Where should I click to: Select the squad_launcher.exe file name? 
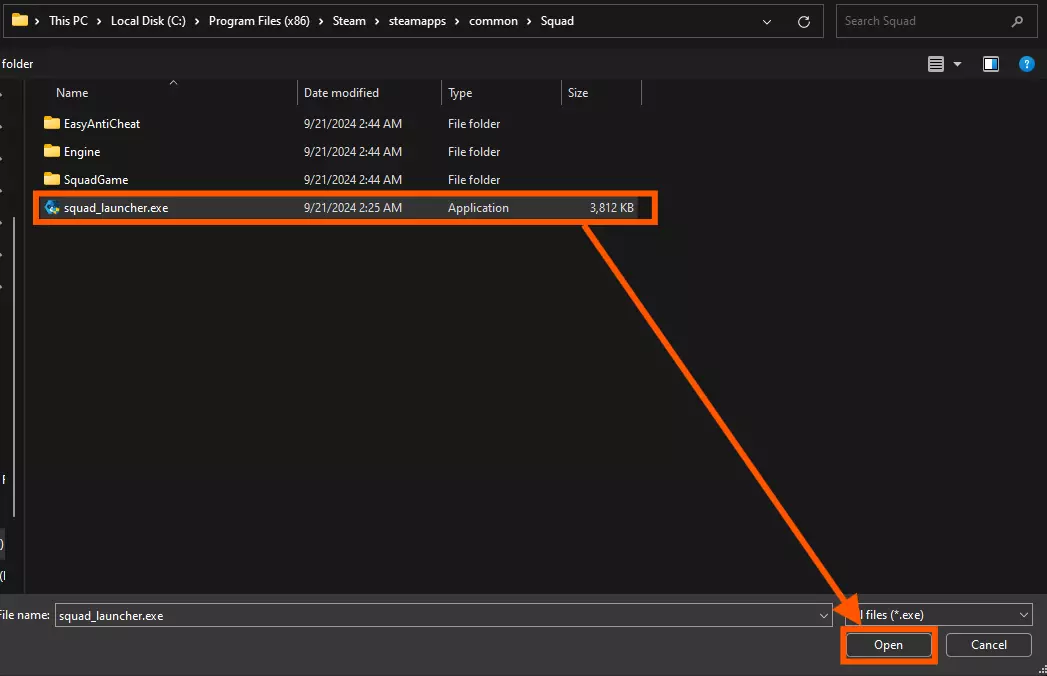pyautogui.click(x=116, y=208)
